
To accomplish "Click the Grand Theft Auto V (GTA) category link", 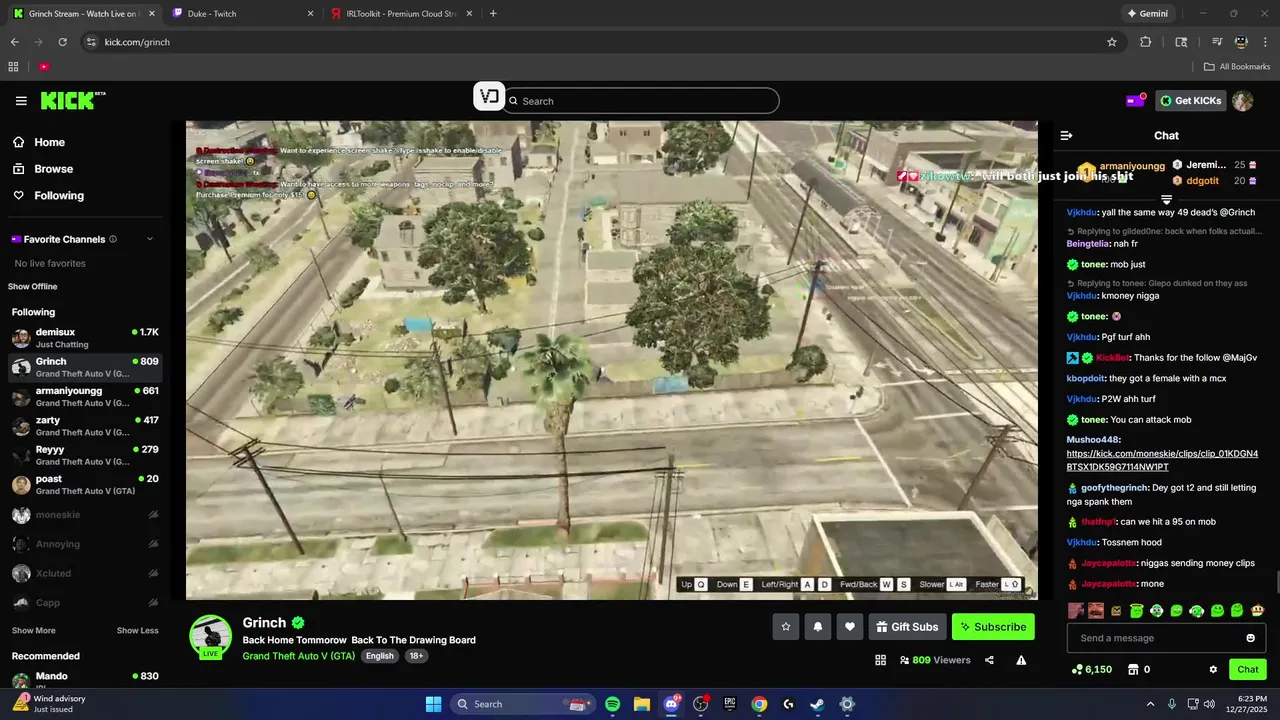I will 298,656.
